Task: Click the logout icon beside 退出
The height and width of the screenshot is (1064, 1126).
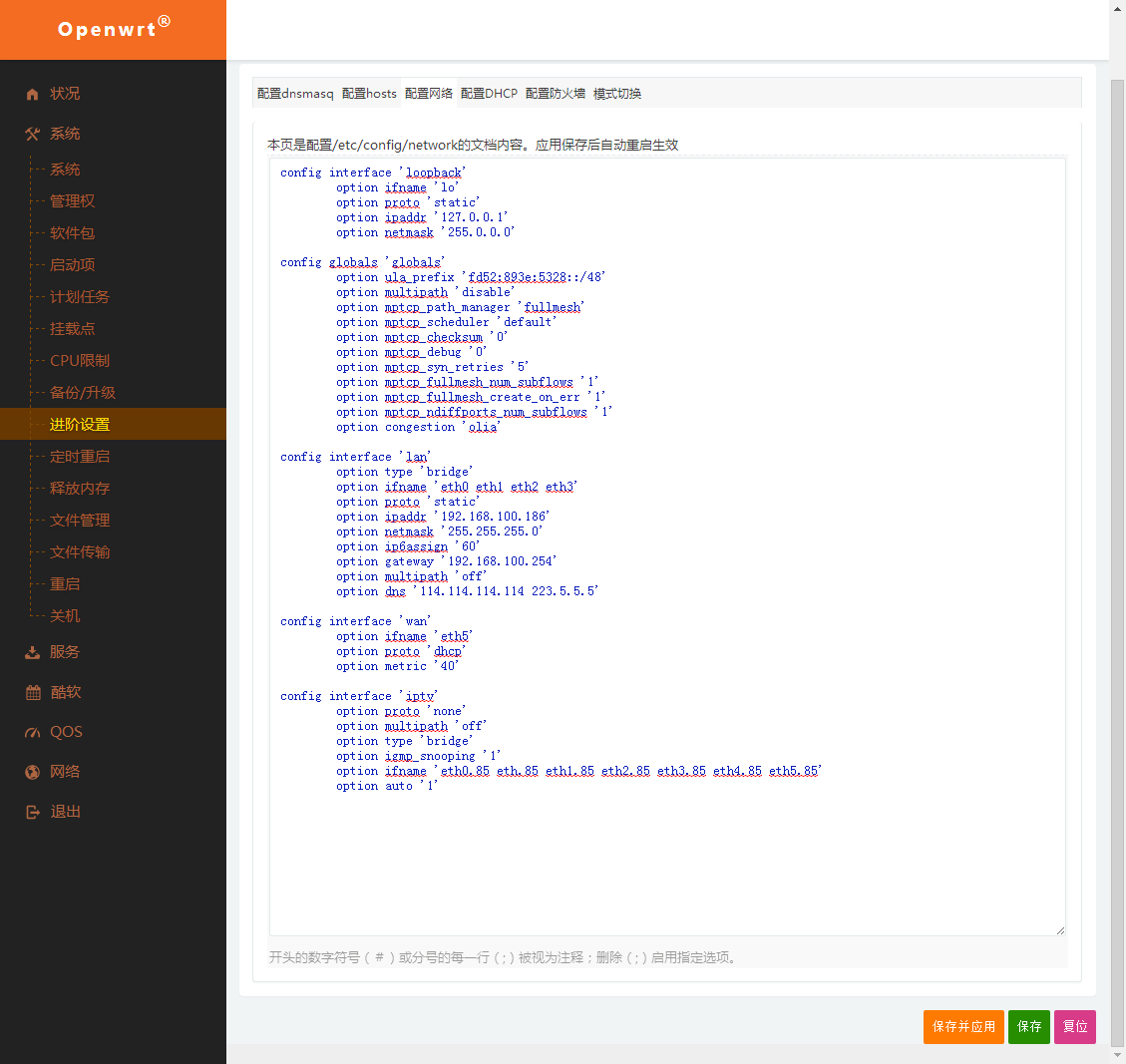Action: pyautogui.click(x=33, y=812)
